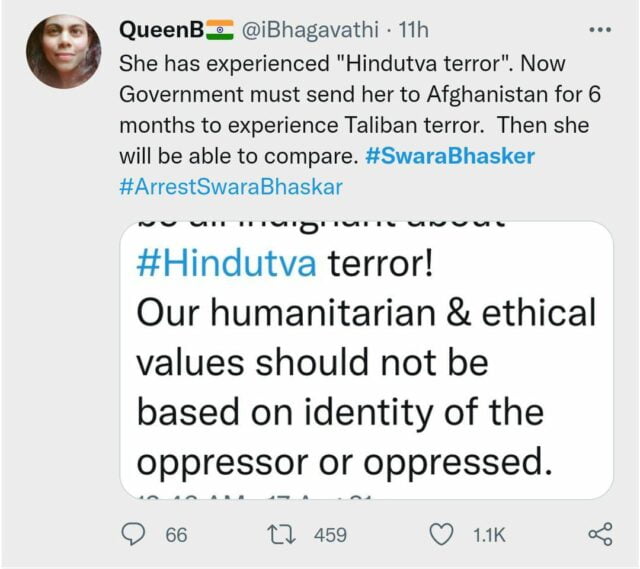Click the Indian flag emoji beside QueenB
Viewport: 640px width, 569px height.
(x=219, y=30)
